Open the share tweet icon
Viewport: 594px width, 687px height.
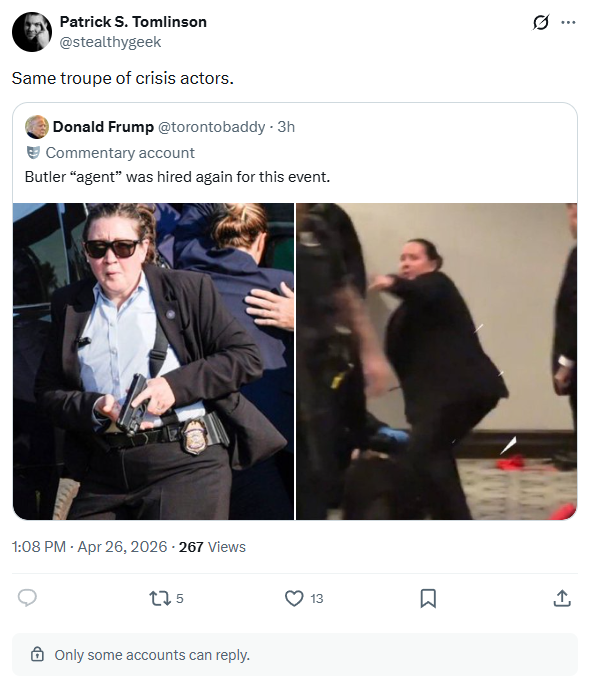(562, 598)
